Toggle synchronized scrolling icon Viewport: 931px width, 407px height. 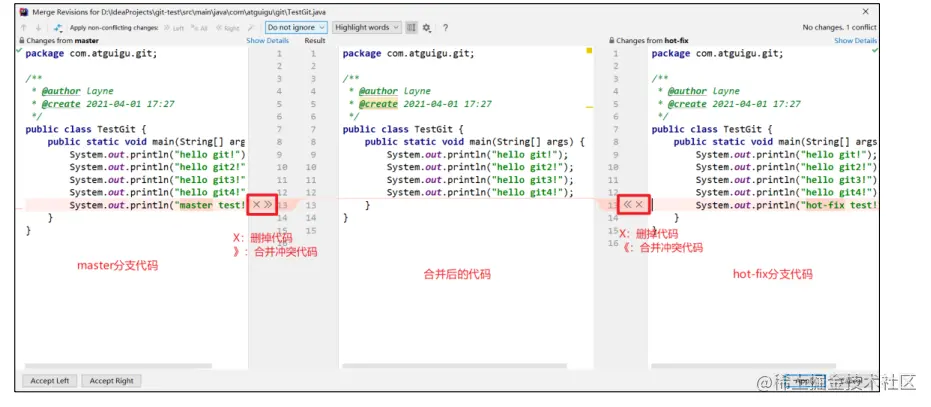411,27
